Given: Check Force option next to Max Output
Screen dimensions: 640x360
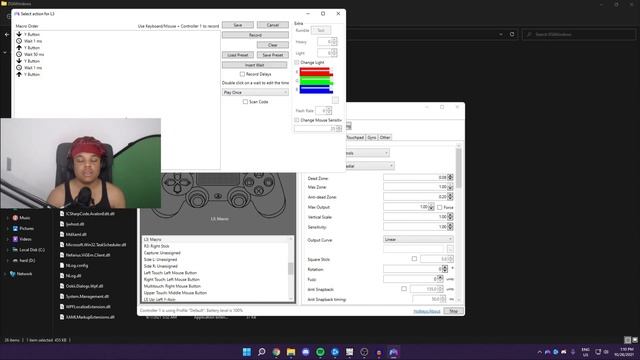Looking at the screenshot, I should click(440, 207).
